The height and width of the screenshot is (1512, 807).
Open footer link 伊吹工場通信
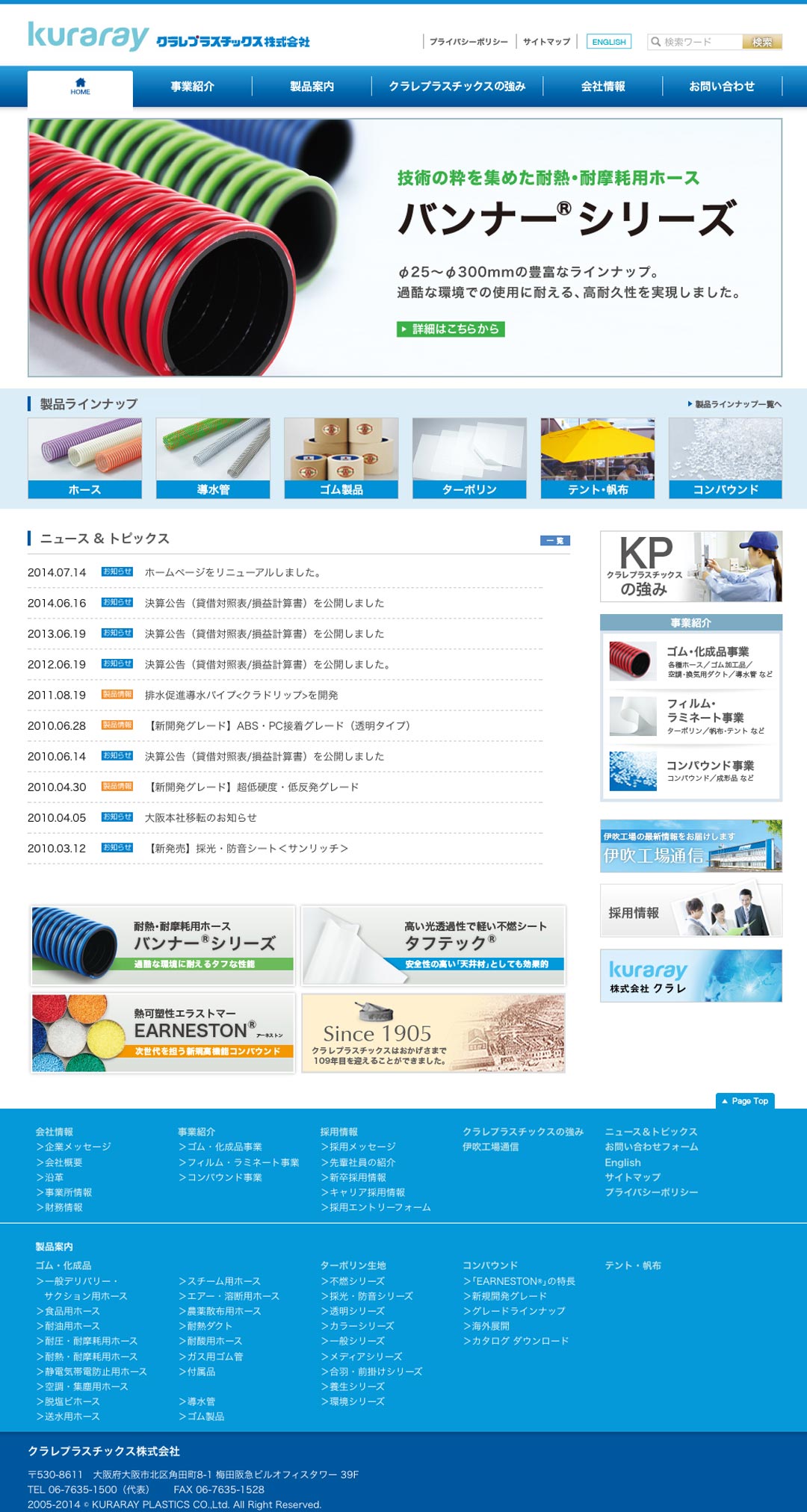490,1147
